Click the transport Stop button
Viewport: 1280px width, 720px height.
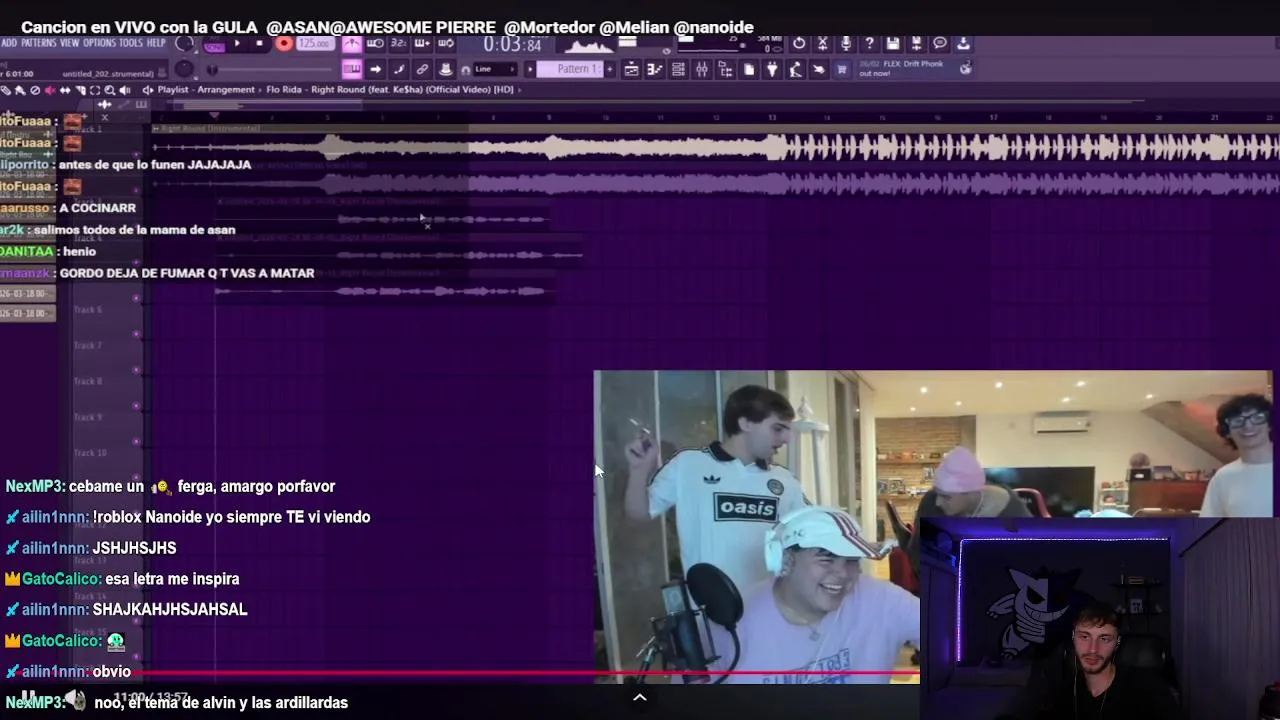259,43
